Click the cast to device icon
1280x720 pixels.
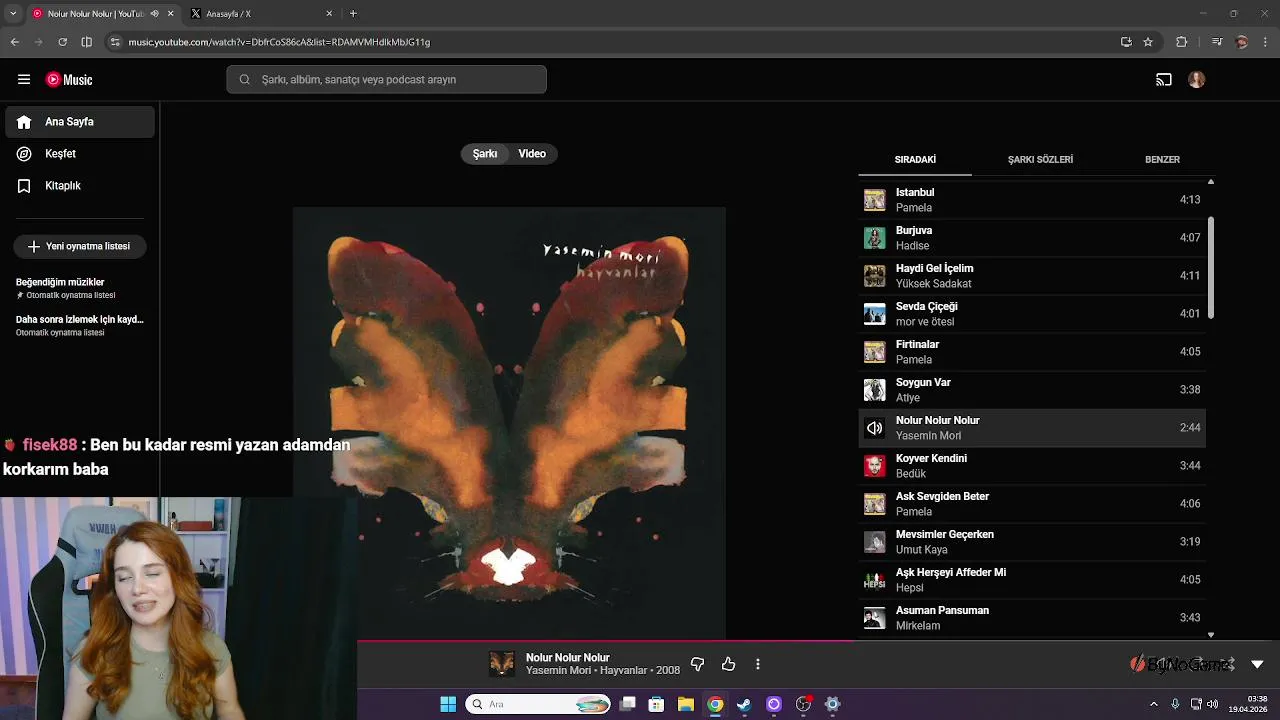tap(1164, 80)
